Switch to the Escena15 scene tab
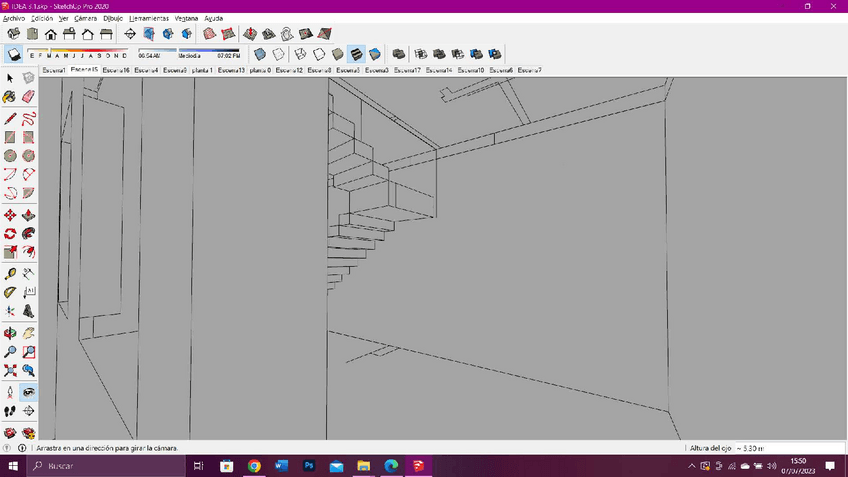Screen dimensions: 848x477 tap(84, 71)
